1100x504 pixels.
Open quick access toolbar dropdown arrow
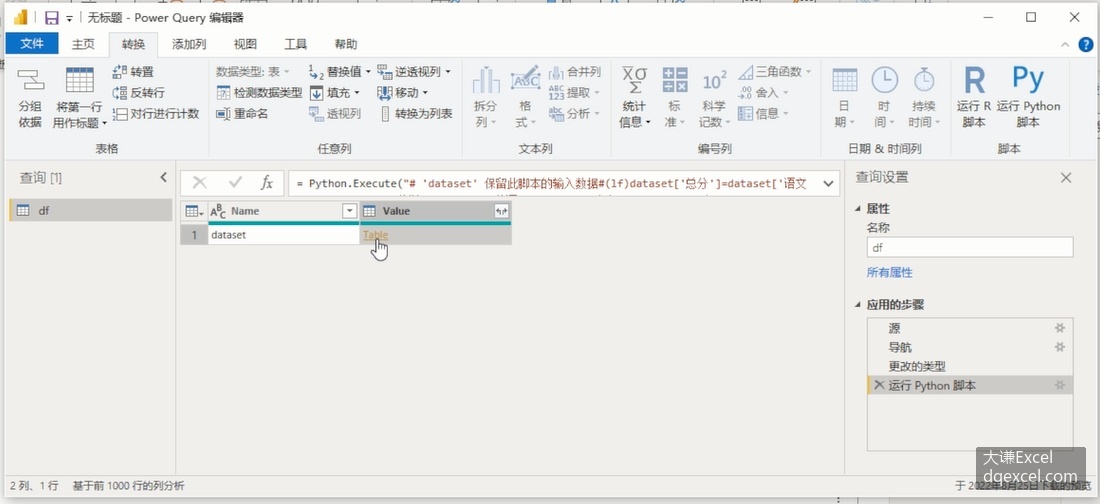(x=69, y=19)
